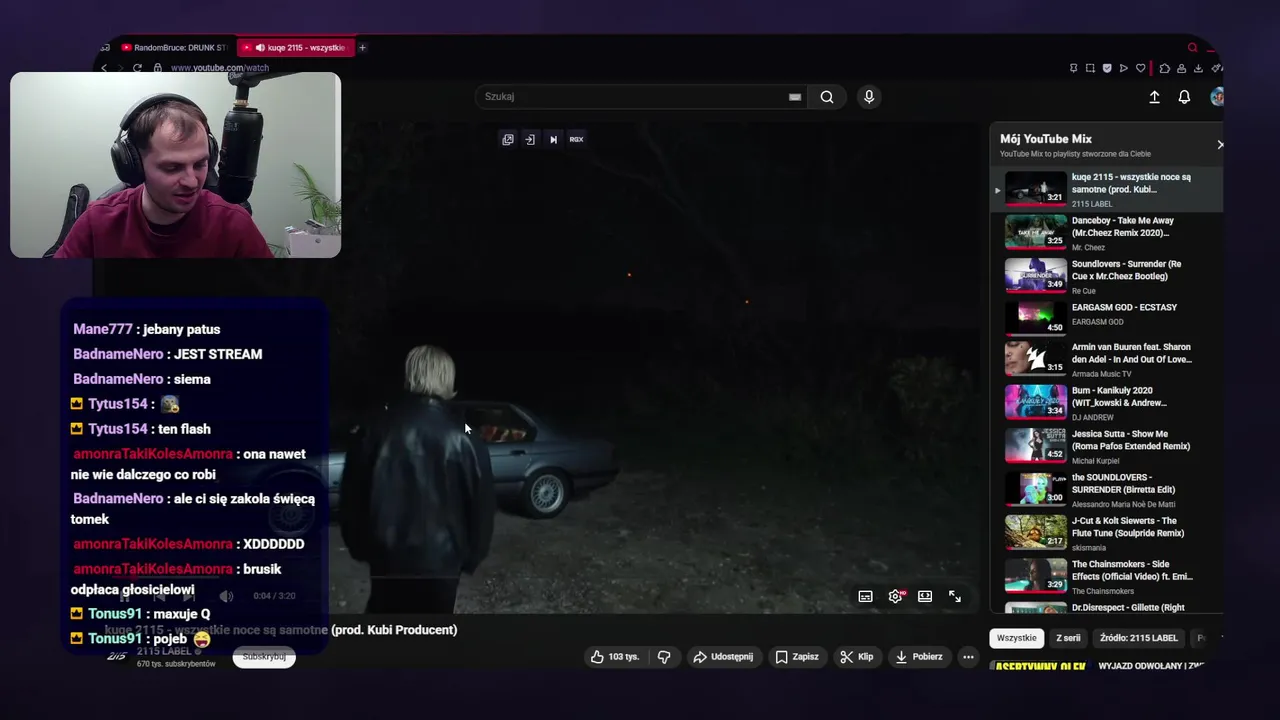Click the Subskrybuj button
Screen dimensions: 1280x720
click(264, 657)
